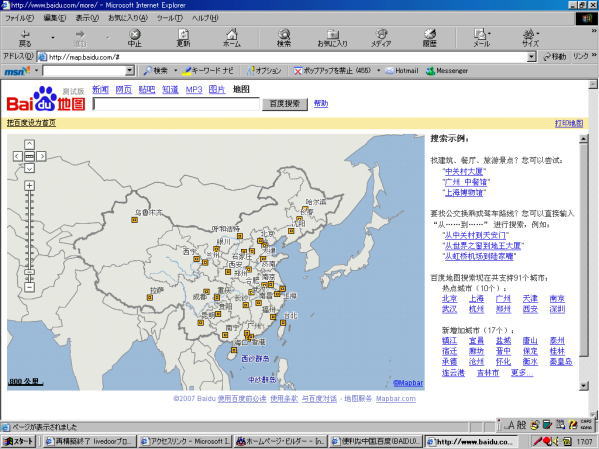Open the Search (検索) toolbar icon

point(284,38)
